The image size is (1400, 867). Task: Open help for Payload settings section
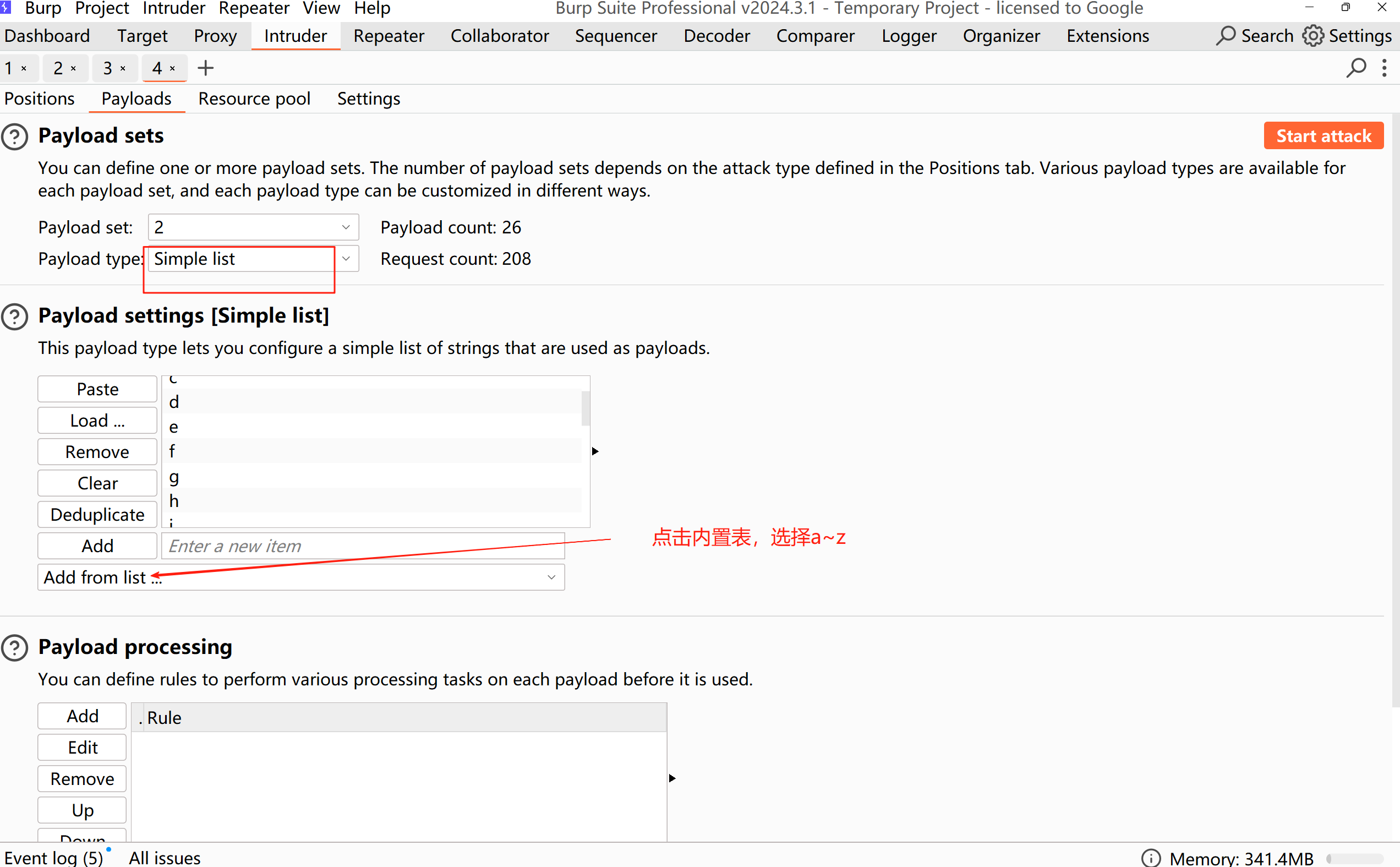15,317
